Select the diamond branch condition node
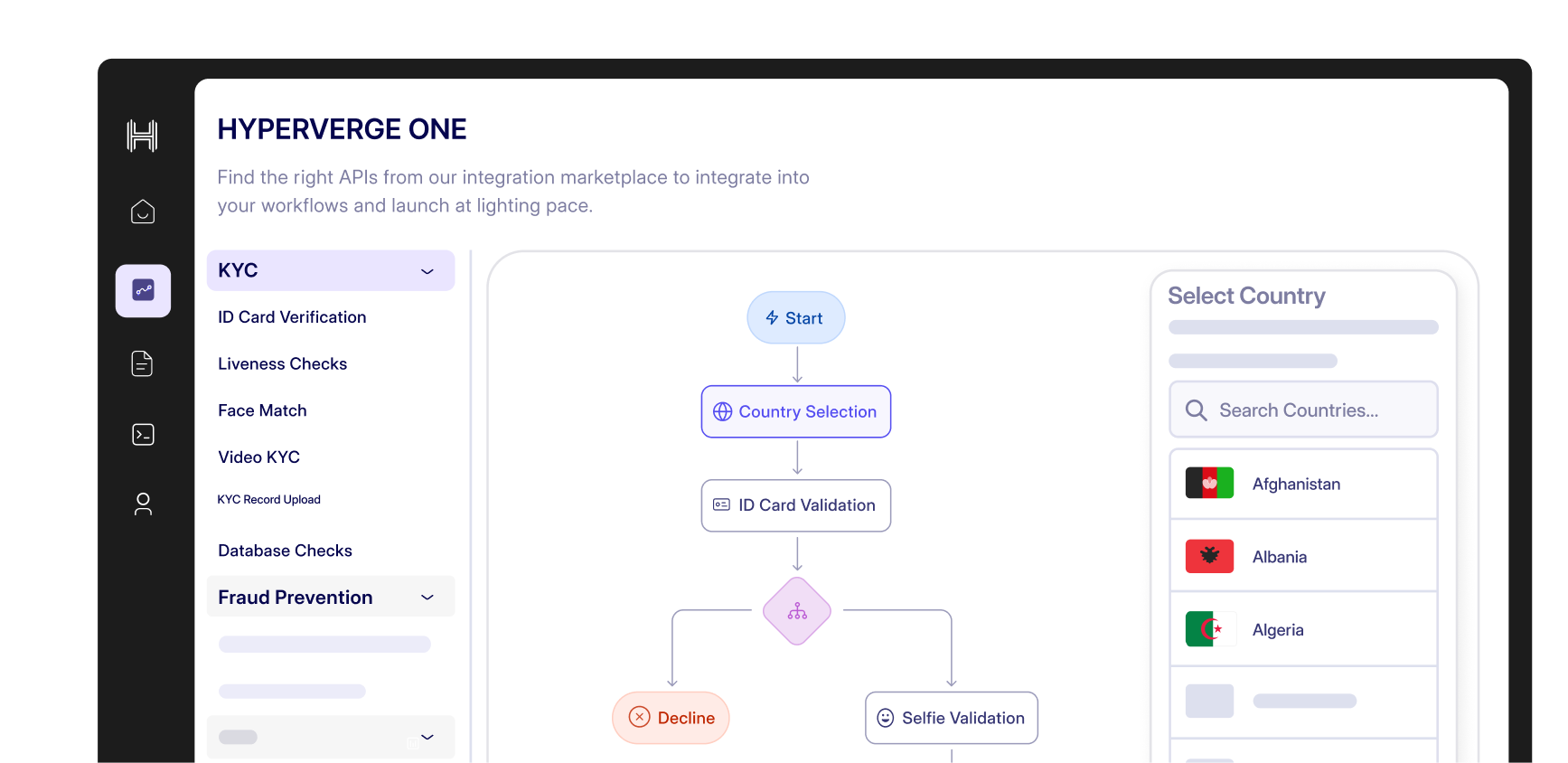The image size is (1568, 763). (797, 611)
